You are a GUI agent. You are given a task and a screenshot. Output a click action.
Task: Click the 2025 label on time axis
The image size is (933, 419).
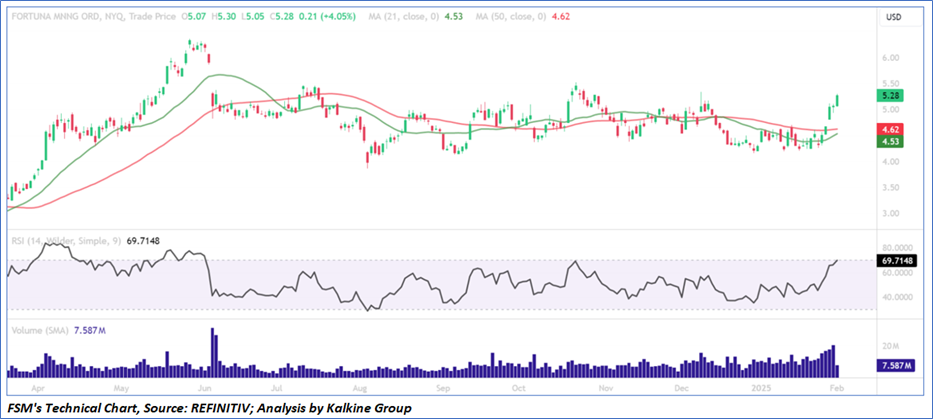click(762, 387)
